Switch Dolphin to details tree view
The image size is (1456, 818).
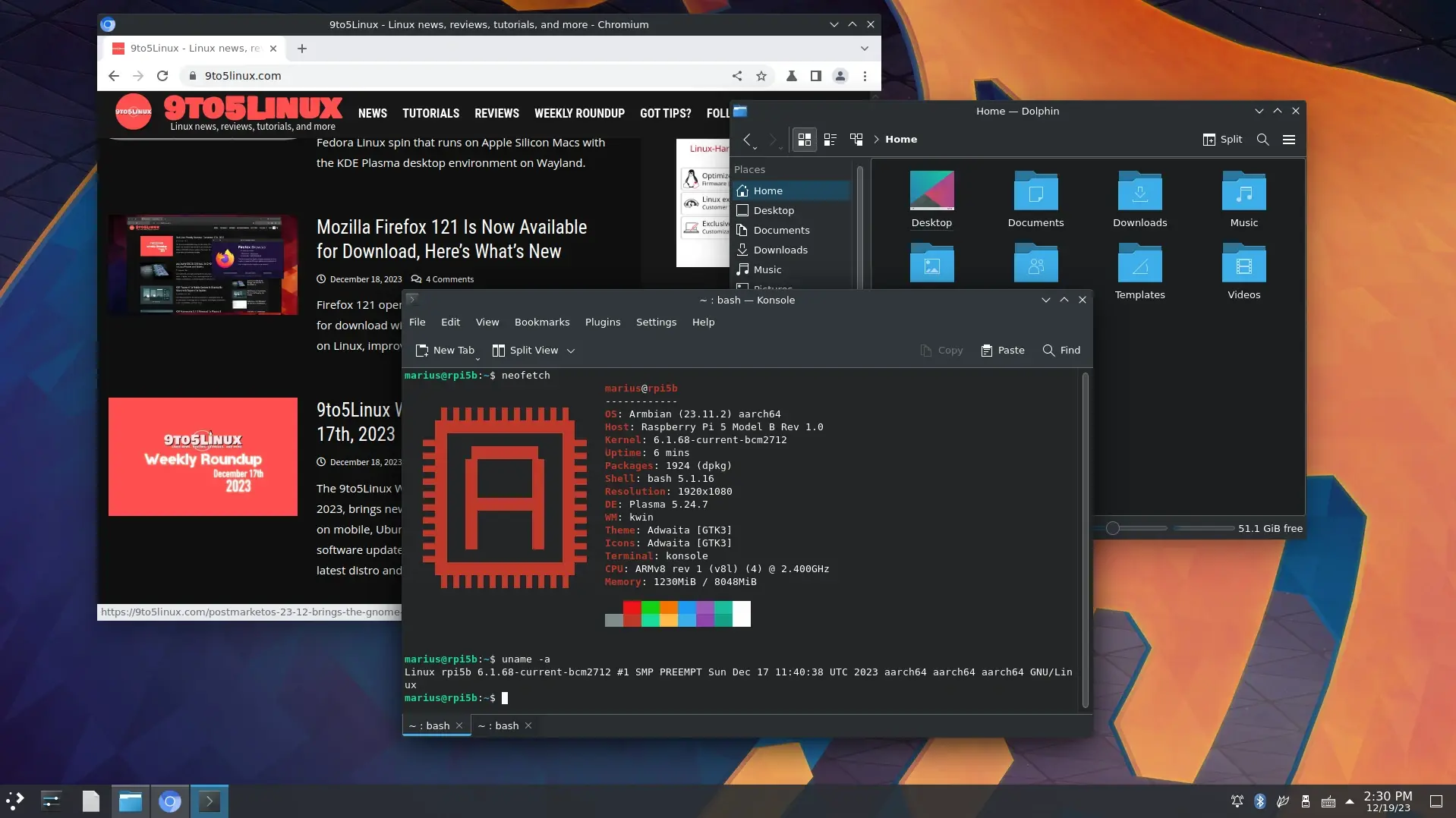click(x=856, y=140)
